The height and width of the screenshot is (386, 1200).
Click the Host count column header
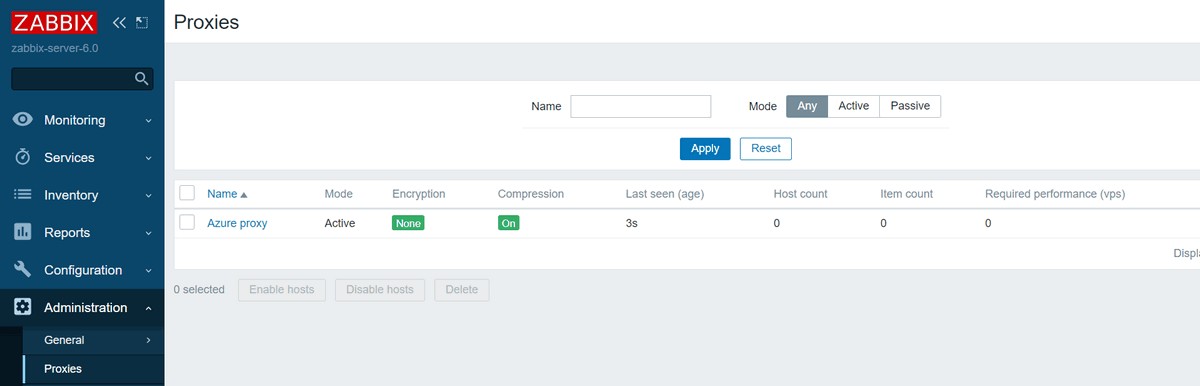click(801, 194)
